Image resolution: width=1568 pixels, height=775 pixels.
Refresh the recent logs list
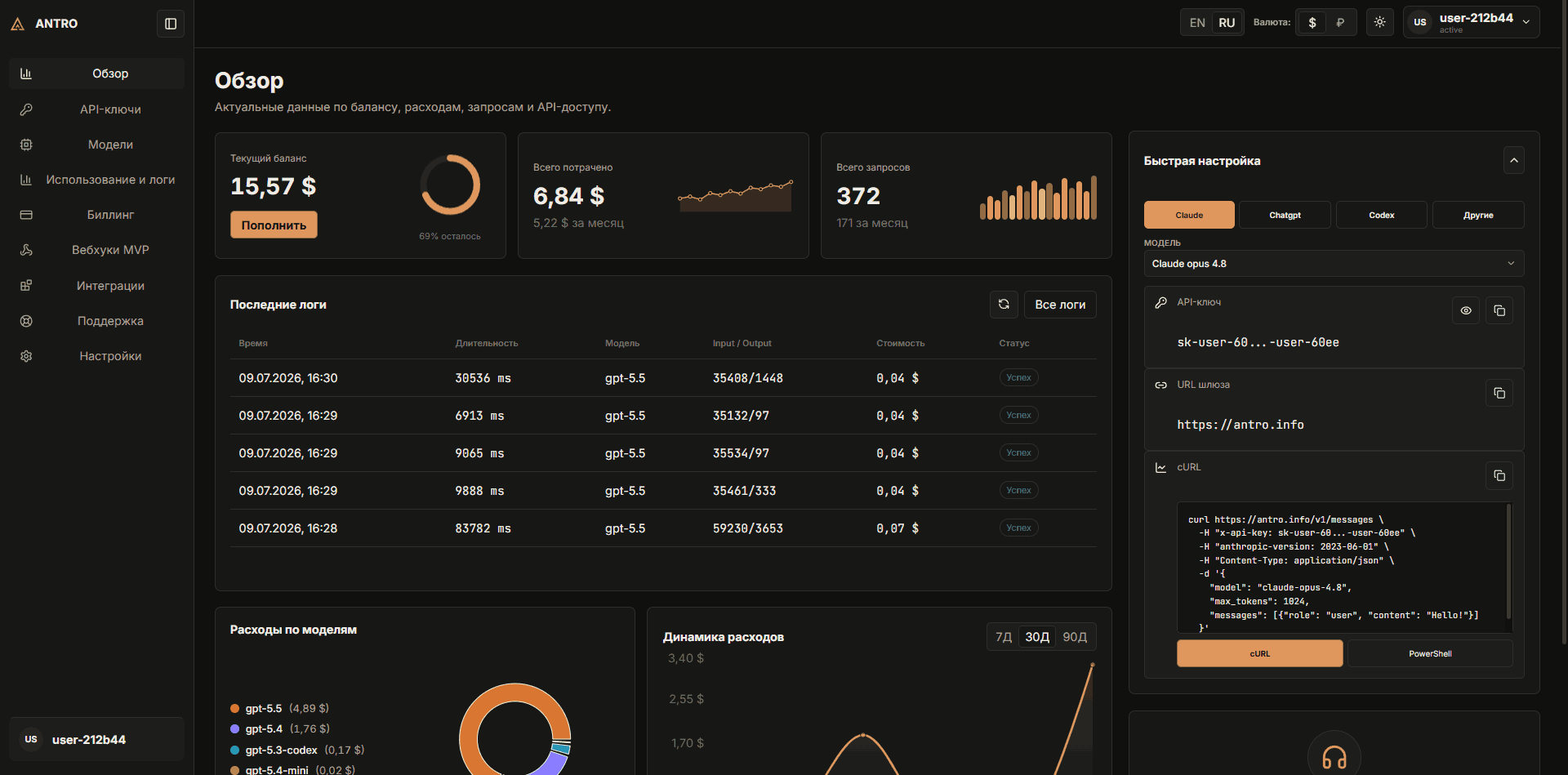pos(1004,305)
